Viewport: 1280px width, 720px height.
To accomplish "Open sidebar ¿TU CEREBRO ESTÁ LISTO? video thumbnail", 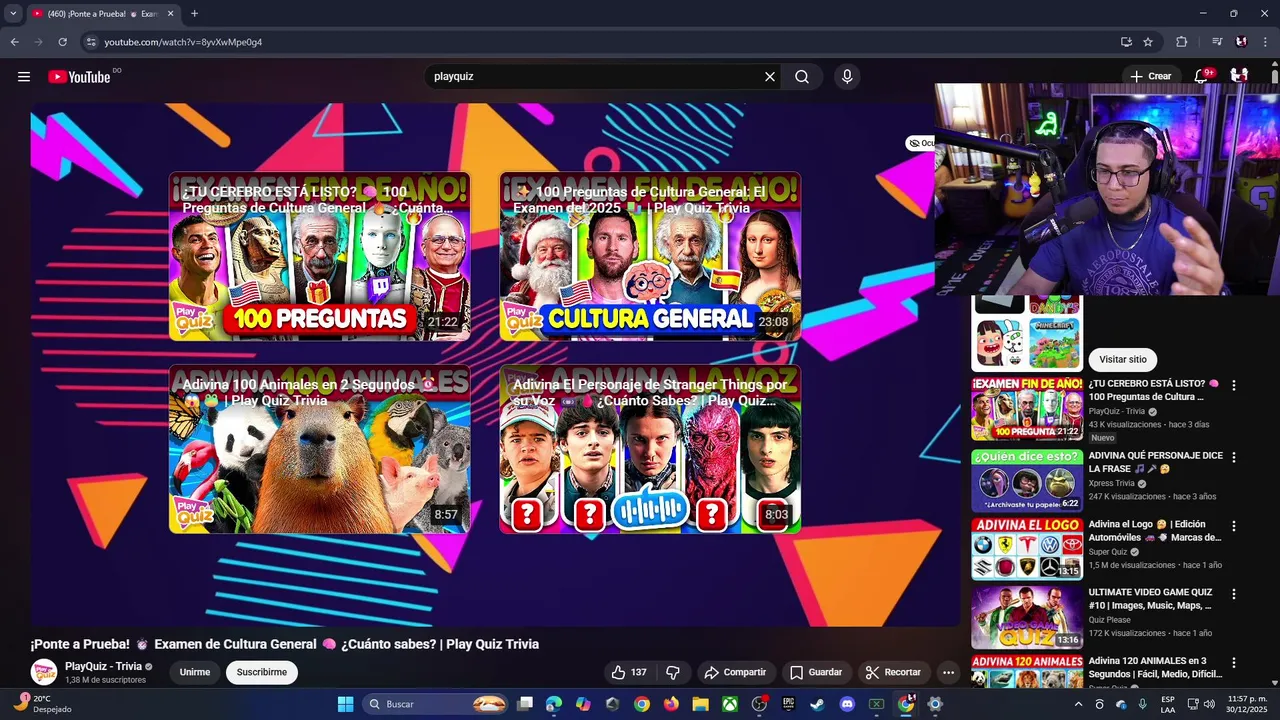I will (x=1027, y=409).
